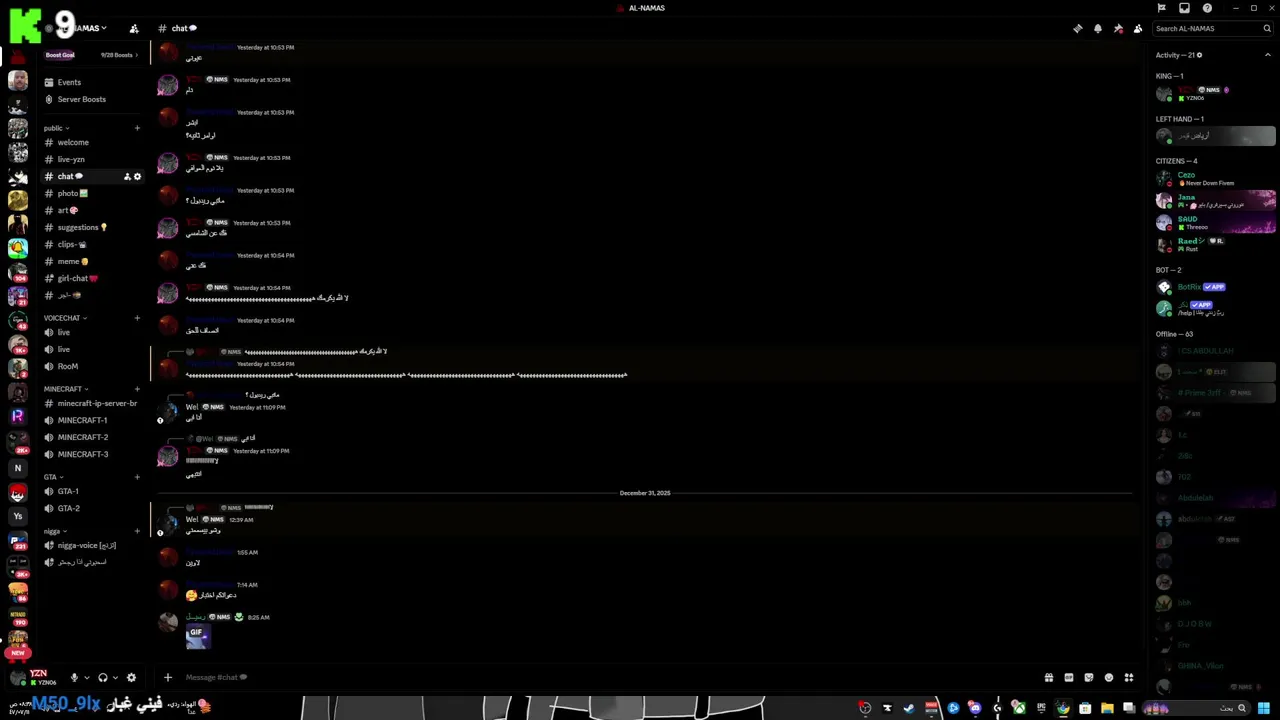Open notification settings bell icon
The width and height of the screenshot is (1280, 720).
1098,28
